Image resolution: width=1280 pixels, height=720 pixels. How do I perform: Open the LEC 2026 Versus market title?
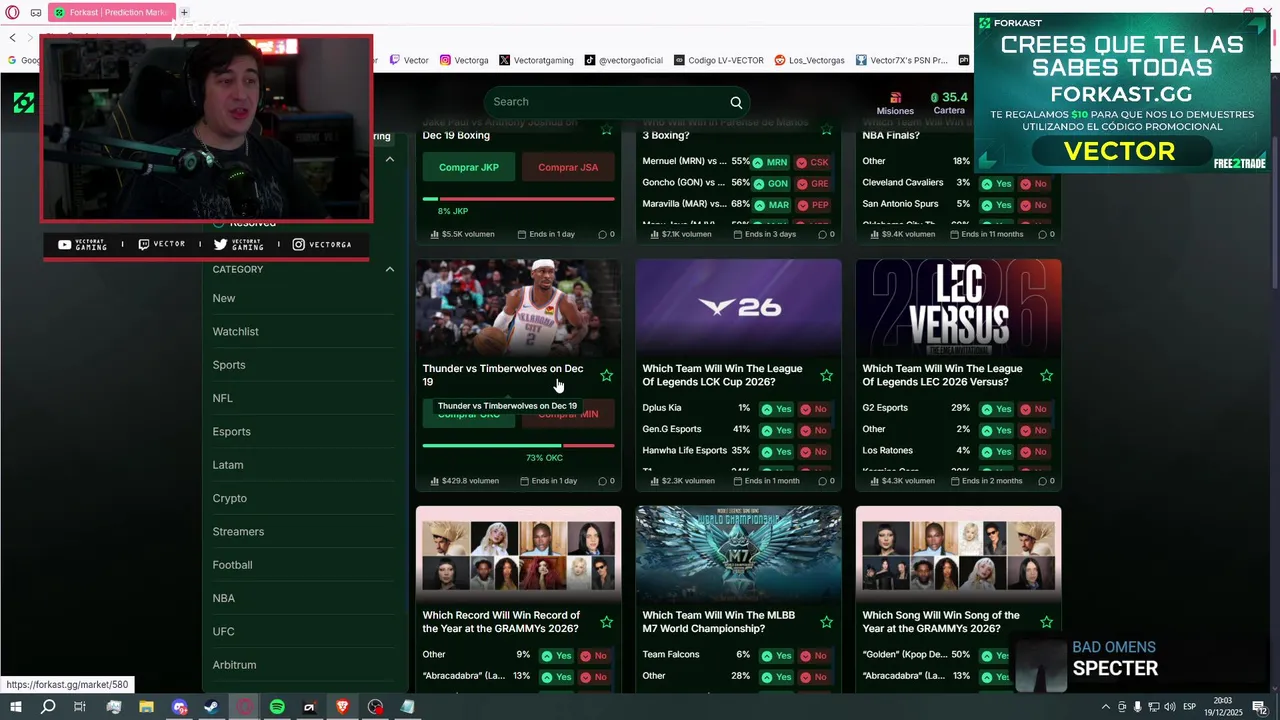(942, 375)
